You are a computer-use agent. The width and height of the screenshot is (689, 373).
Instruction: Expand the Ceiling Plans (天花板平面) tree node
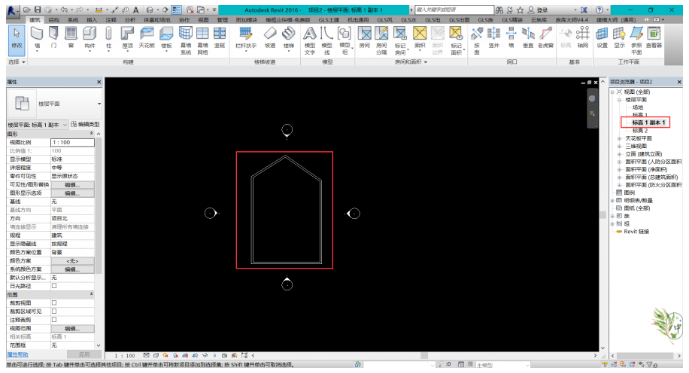(619, 138)
